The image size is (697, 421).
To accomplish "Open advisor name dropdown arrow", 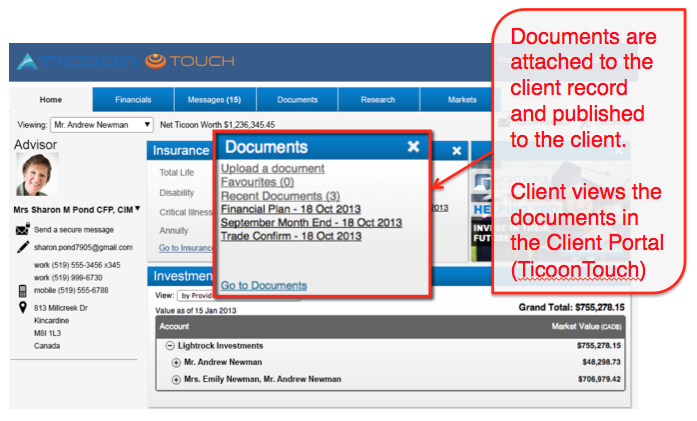I will coord(138,208).
